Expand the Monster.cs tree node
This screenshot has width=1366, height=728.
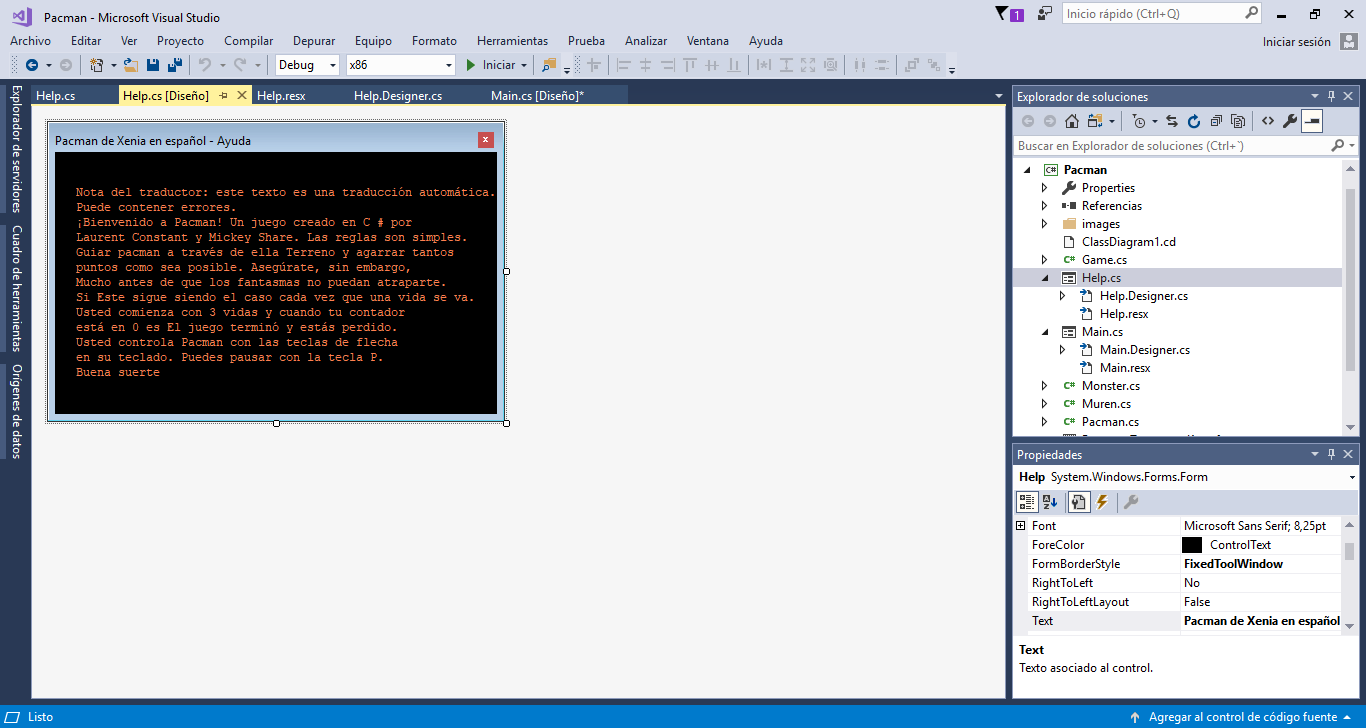click(1043, 385)
